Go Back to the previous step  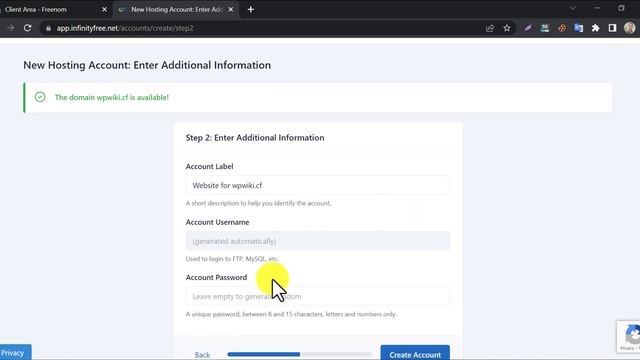(x=202, y=355)
